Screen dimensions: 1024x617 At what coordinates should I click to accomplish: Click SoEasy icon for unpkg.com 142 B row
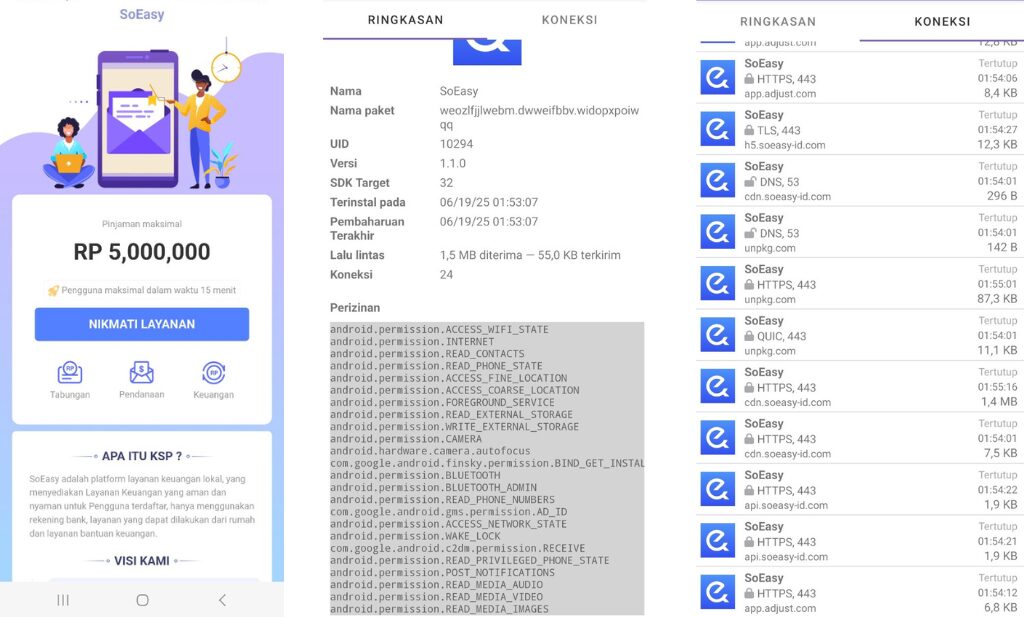pyautogui.click(x=718, y=232)
